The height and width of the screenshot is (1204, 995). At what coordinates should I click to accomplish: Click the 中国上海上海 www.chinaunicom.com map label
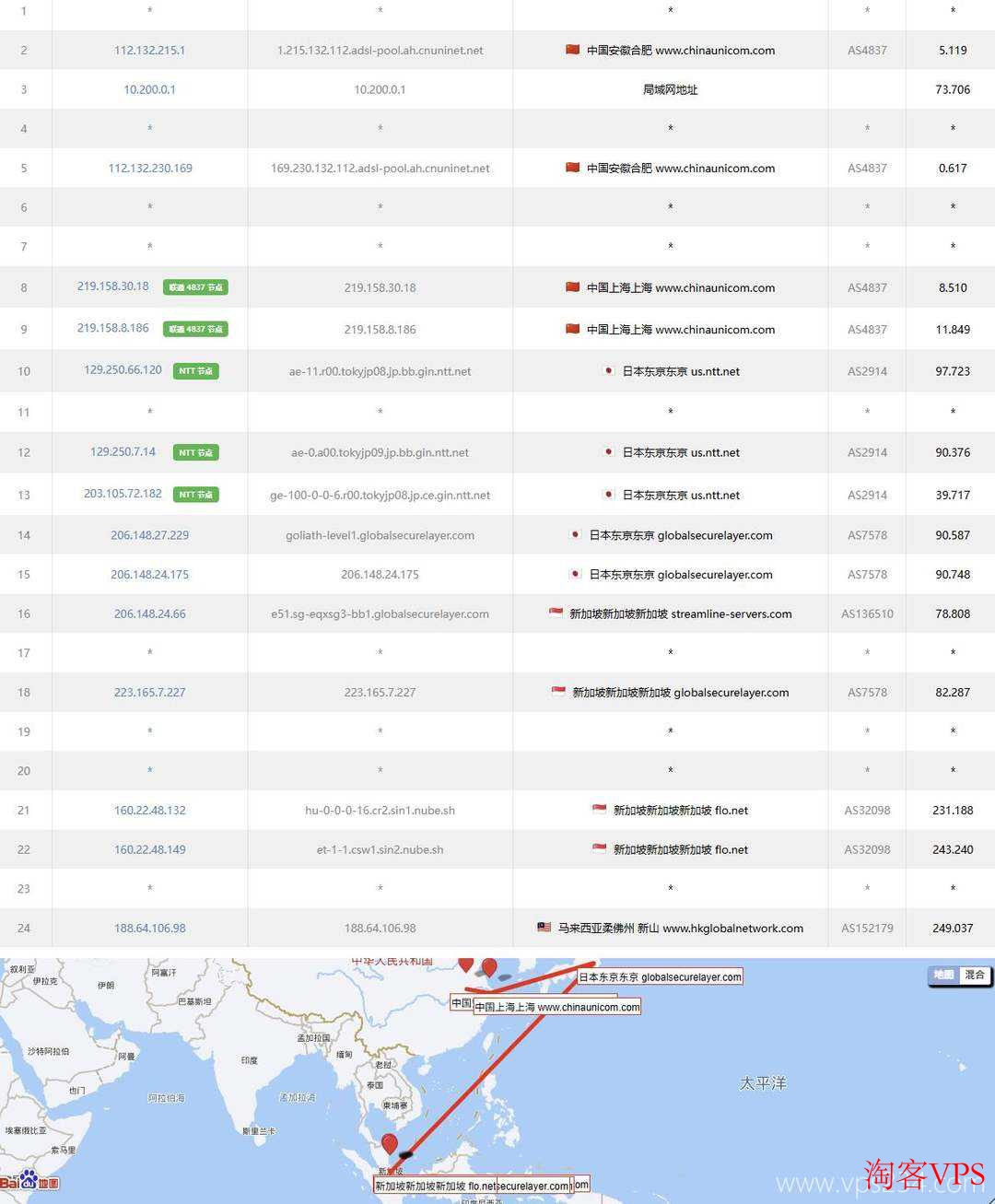557,1007
